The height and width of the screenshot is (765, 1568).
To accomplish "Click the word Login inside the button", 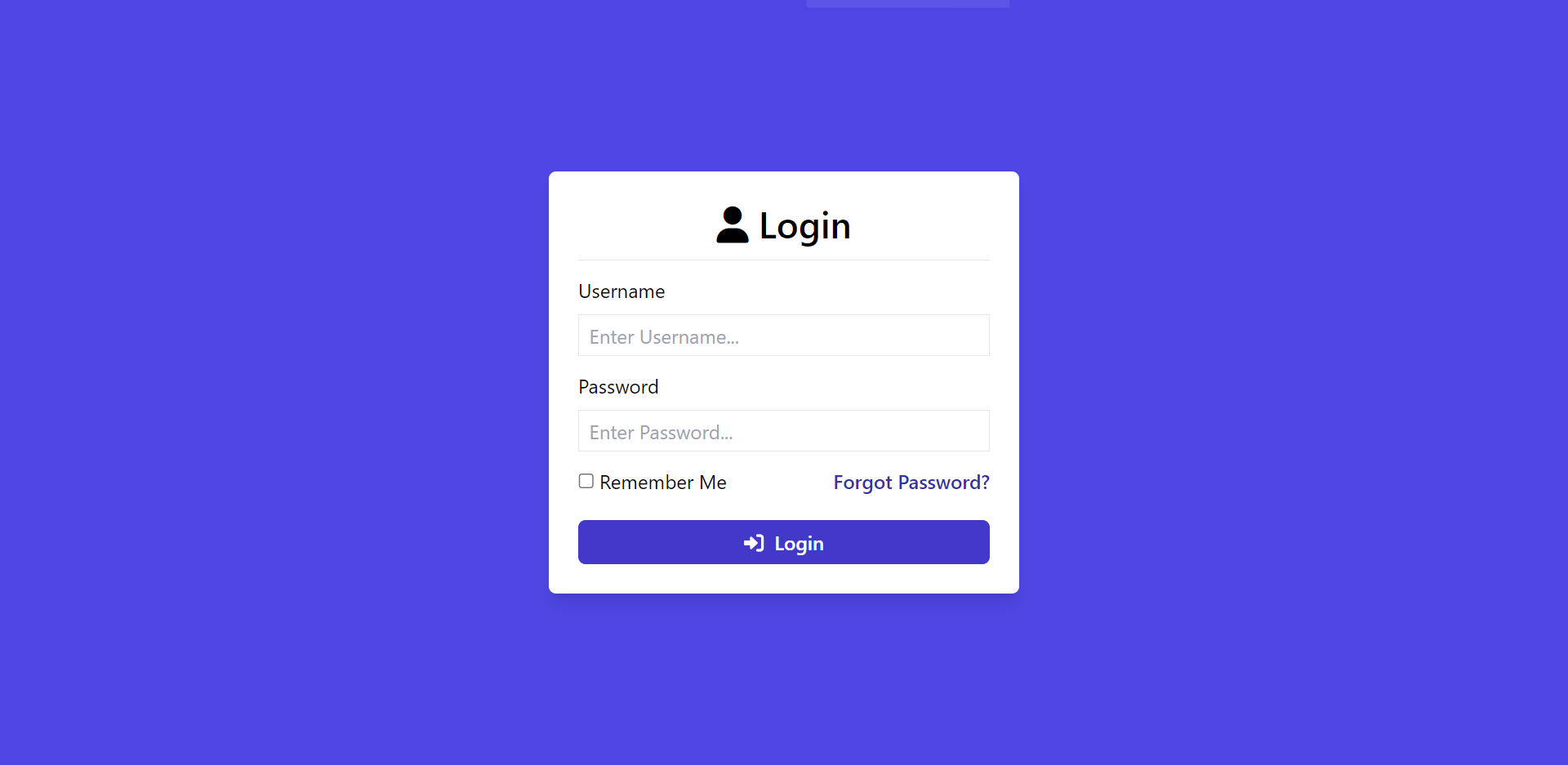I will (799, 544).
